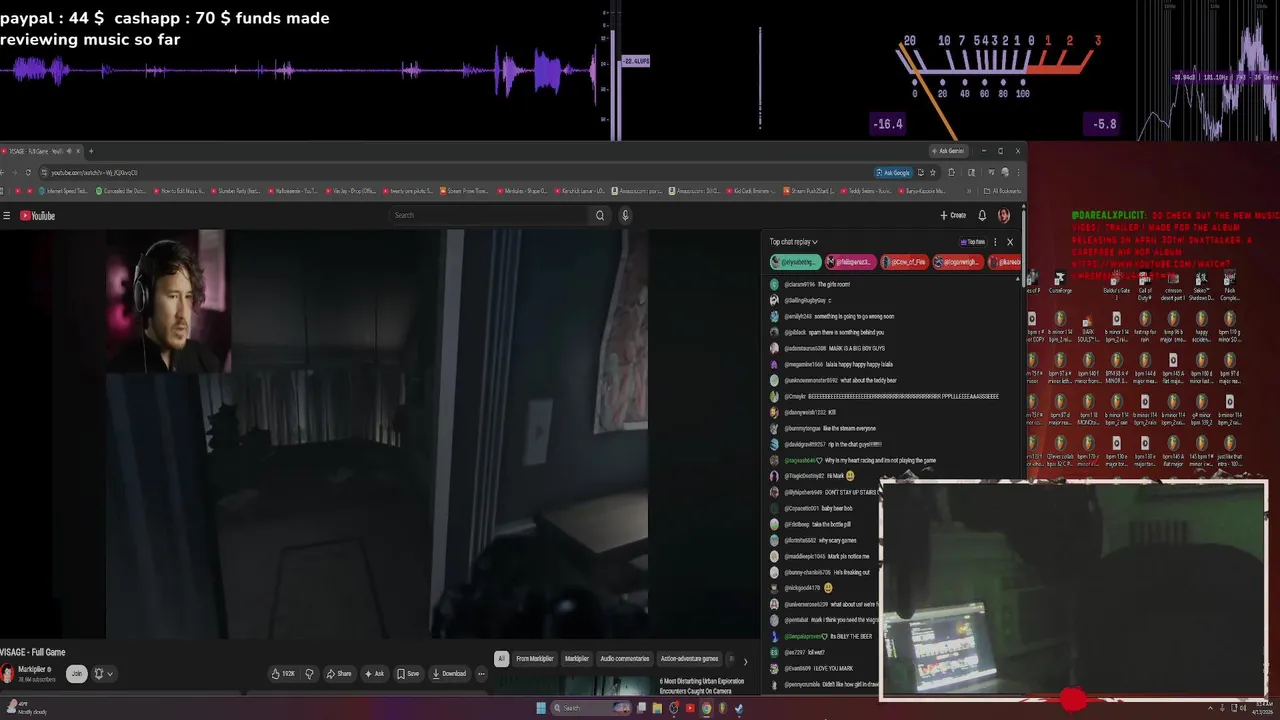
Task: Click the @elysabeth chat chip
Action: (795, 262)
